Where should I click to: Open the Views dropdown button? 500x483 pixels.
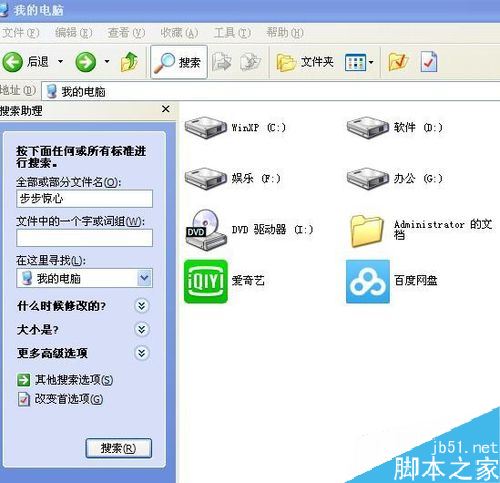click(359, 62)
